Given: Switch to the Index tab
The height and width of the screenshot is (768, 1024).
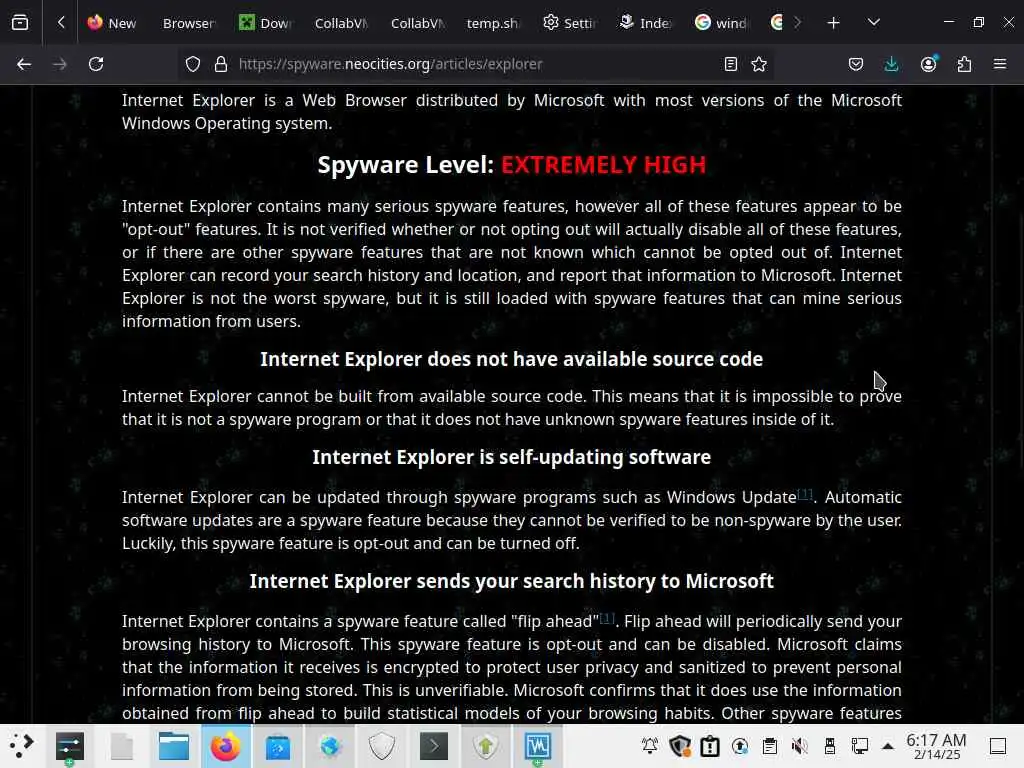Looking at the screenshot, I should click(645, 23).
